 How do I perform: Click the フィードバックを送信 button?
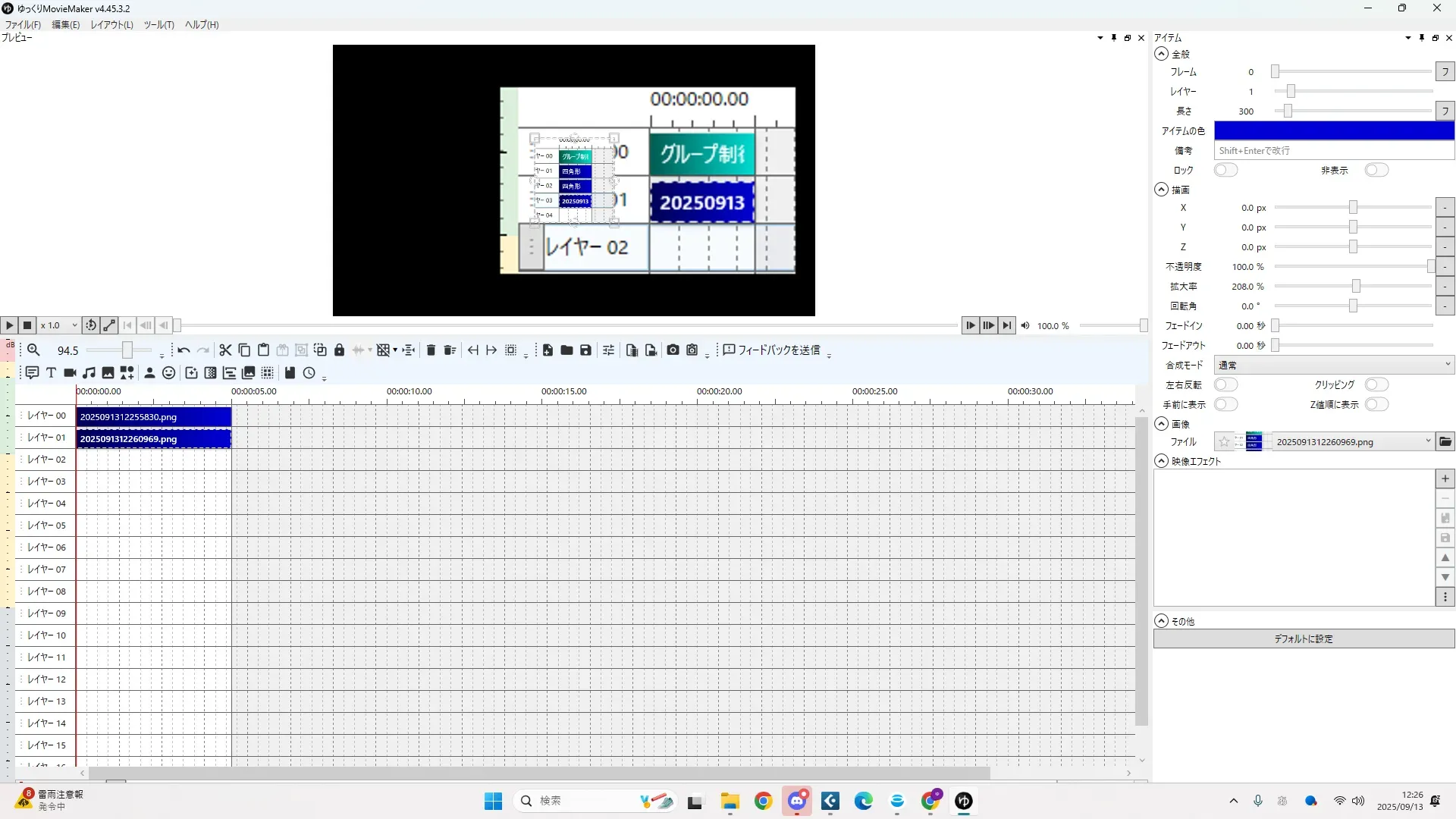[771, 350]
